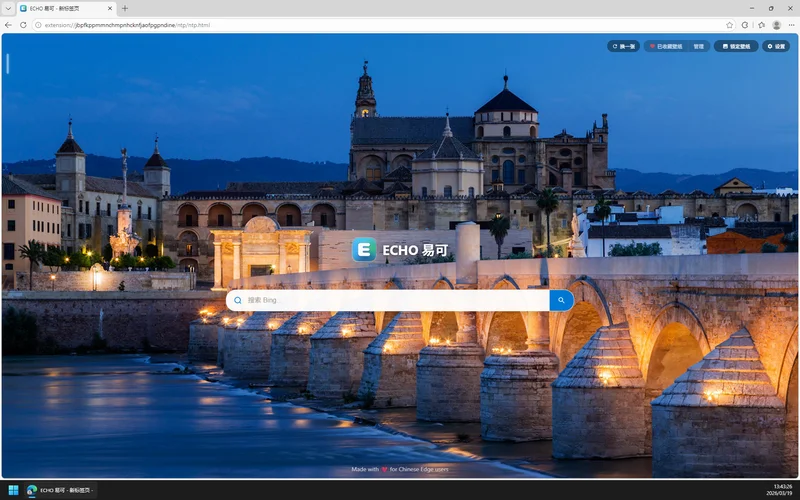This screenshot has width=800, height=500.
Task: Open the 管理 wallpaper manager
Action: click(x=698, y=46)
